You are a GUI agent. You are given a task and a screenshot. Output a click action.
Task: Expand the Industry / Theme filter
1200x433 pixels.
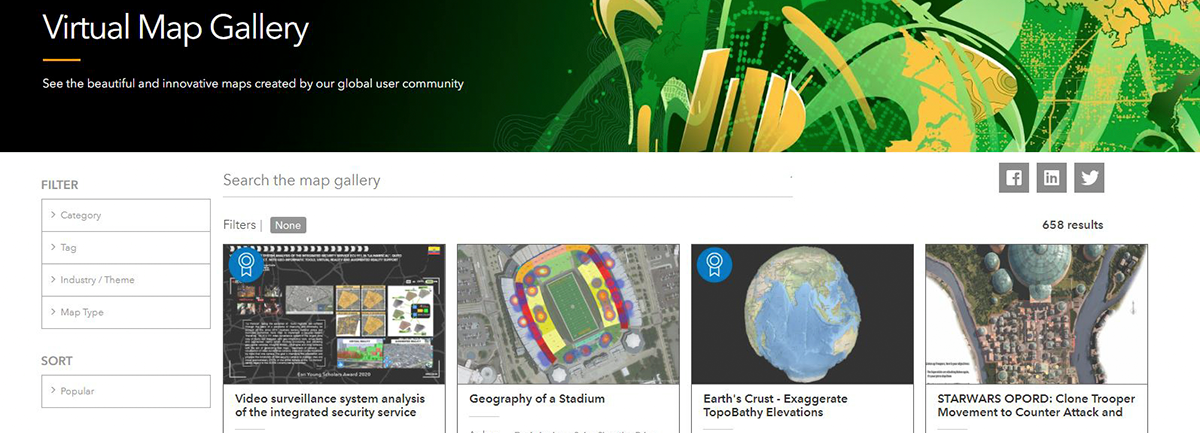pyautogui.click(x=126, y=280)
